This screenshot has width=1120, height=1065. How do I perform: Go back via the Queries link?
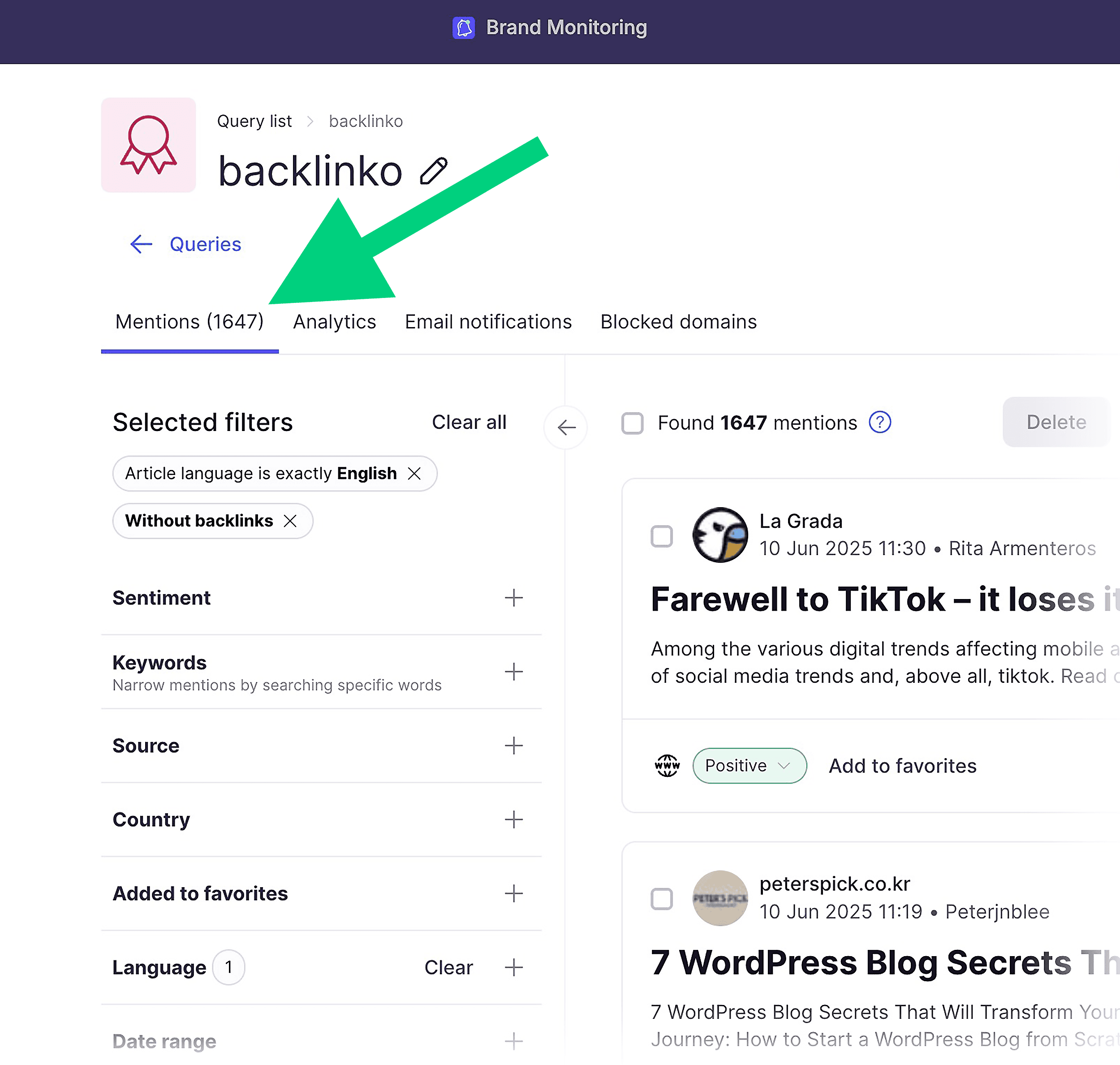pos(206,244)
